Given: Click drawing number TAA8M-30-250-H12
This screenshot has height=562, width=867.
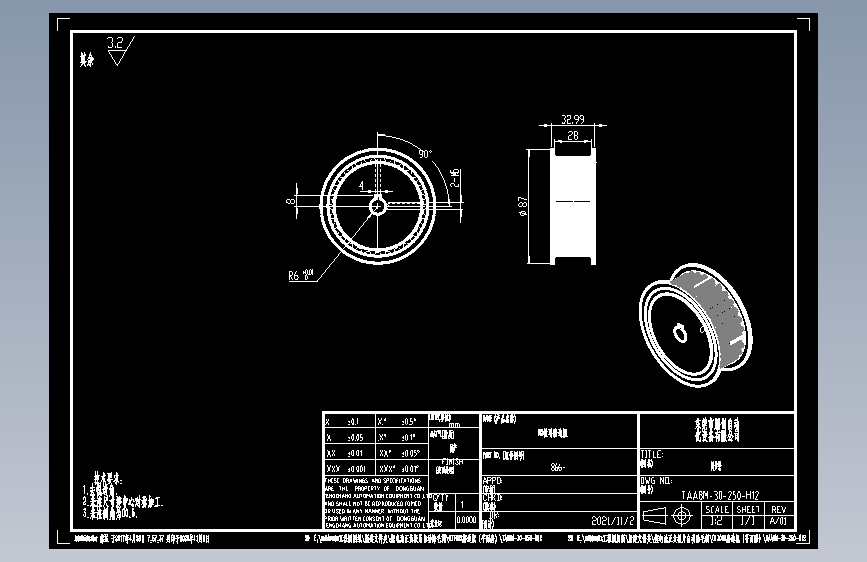Looking at the screenshot, I should click(720, 495).
